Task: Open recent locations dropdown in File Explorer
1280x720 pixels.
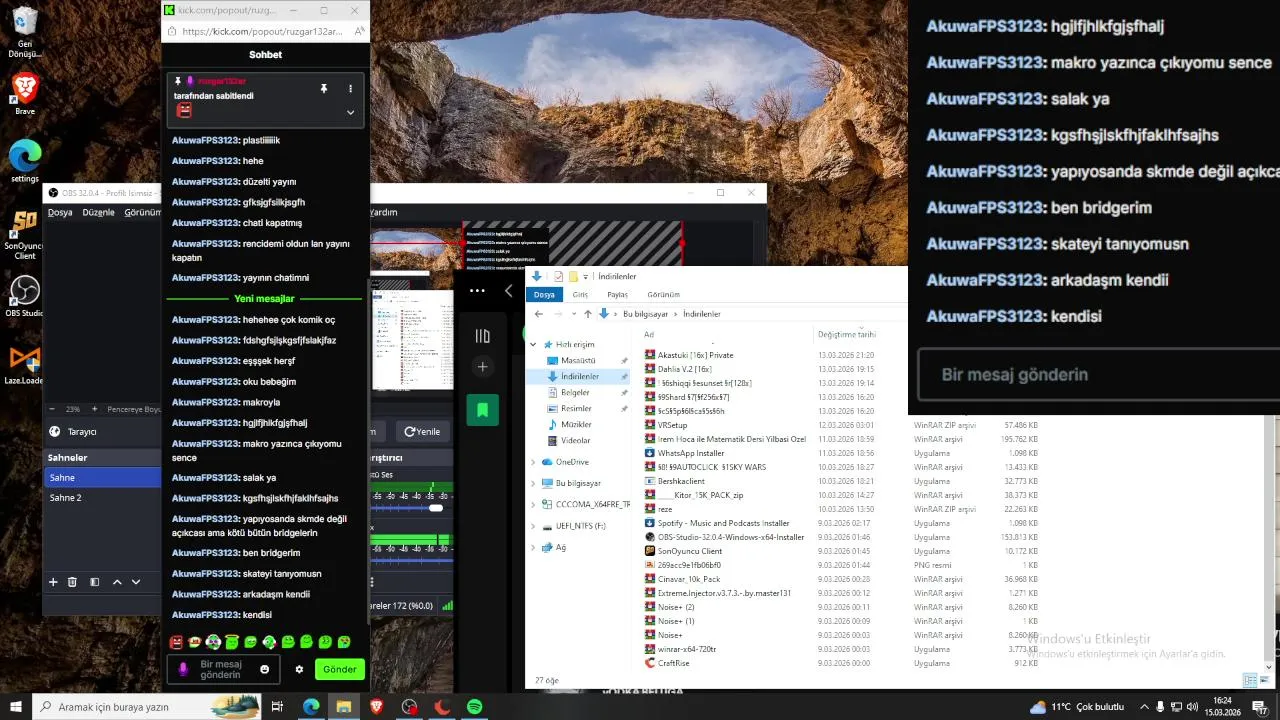Action: pos(573,314)
